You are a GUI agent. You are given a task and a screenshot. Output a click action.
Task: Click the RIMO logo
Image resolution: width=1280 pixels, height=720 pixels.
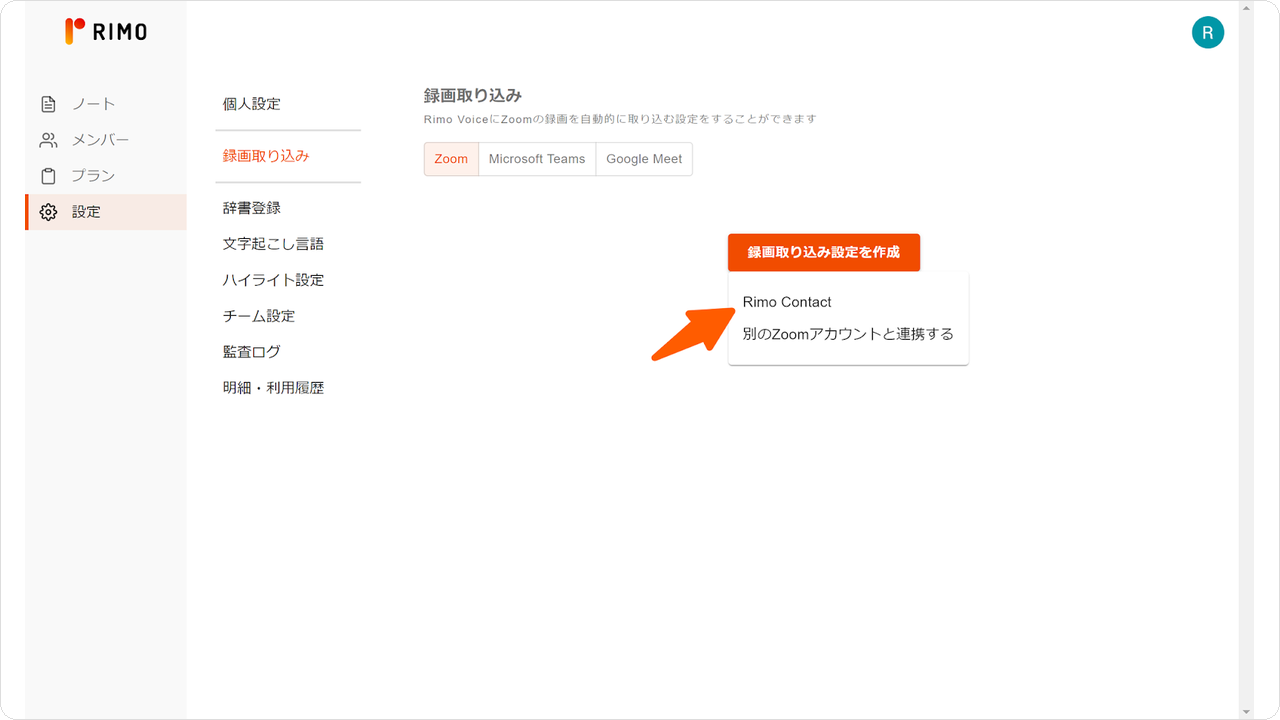(x=106, y=31)
